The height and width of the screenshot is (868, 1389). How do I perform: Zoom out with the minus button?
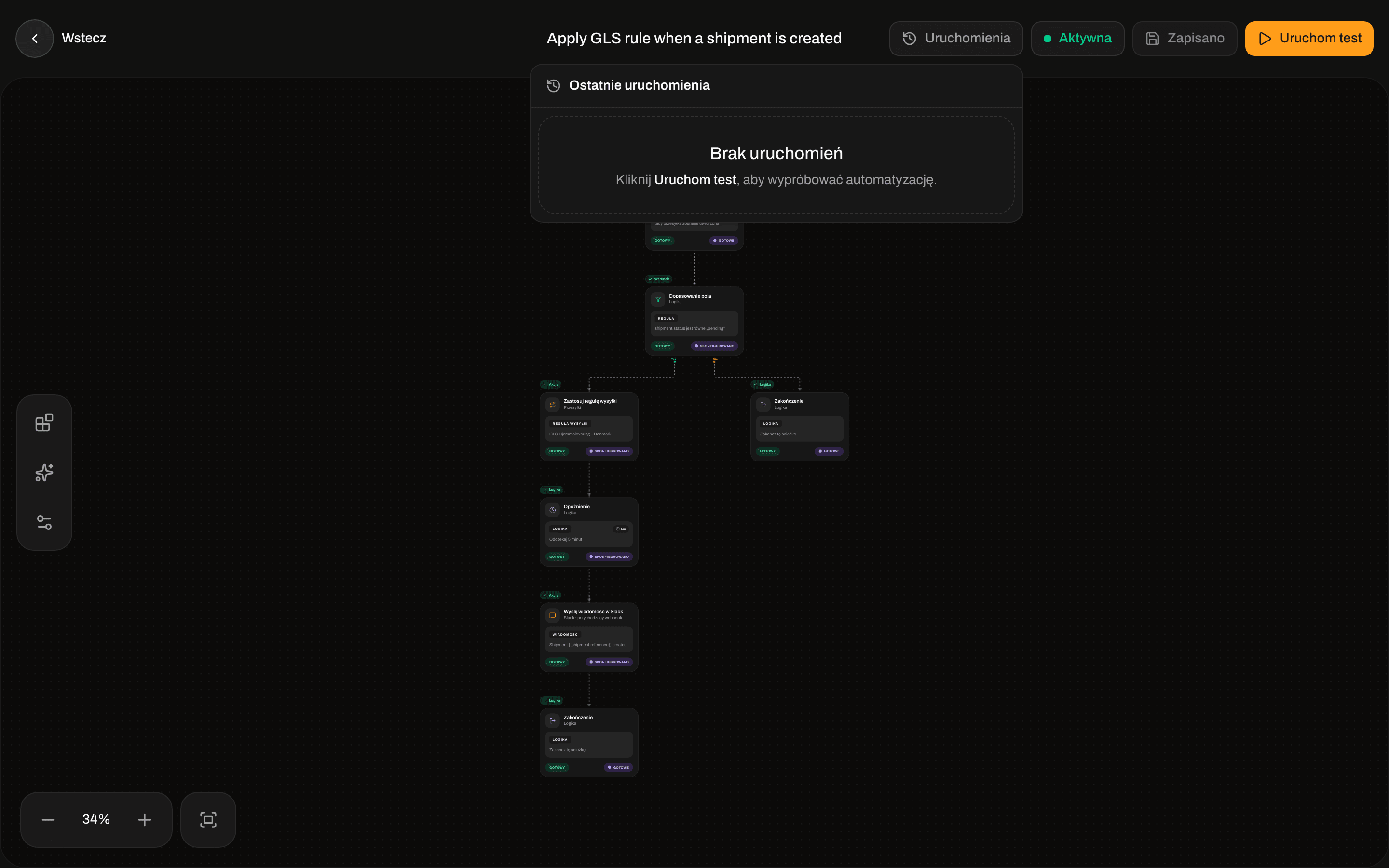pyautogui.click(x=48, y=820)
